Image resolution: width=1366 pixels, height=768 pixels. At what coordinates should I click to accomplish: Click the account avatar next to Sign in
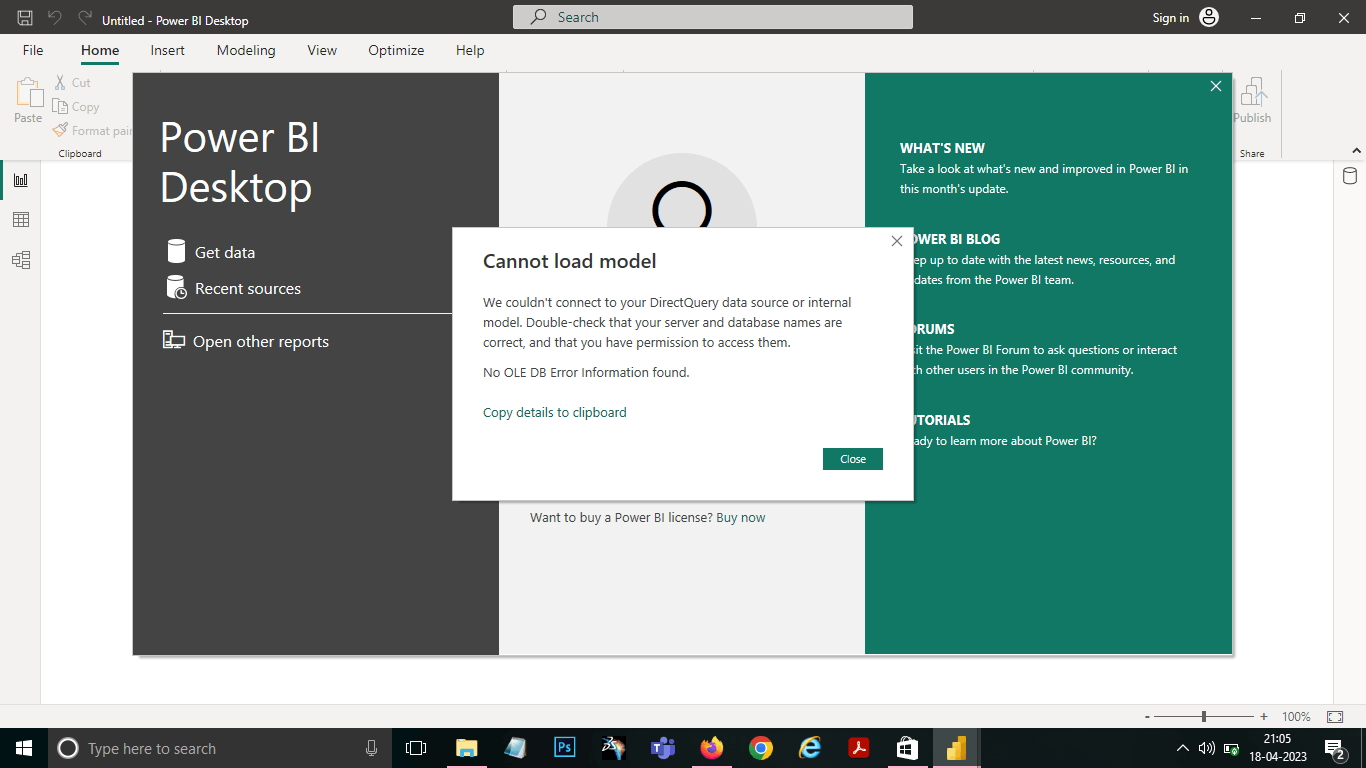[1209, 17]
